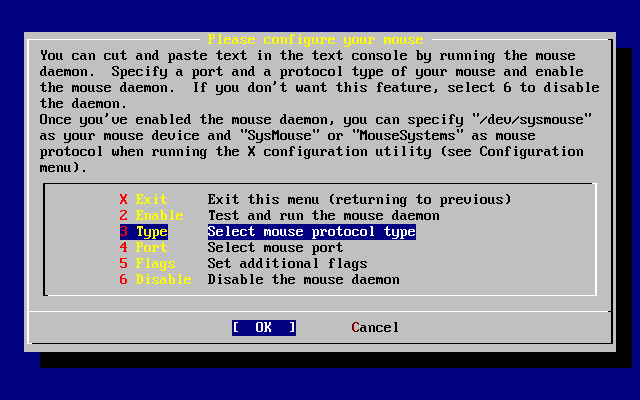Click the red 2 hotkey before Enable

[124, 215]
